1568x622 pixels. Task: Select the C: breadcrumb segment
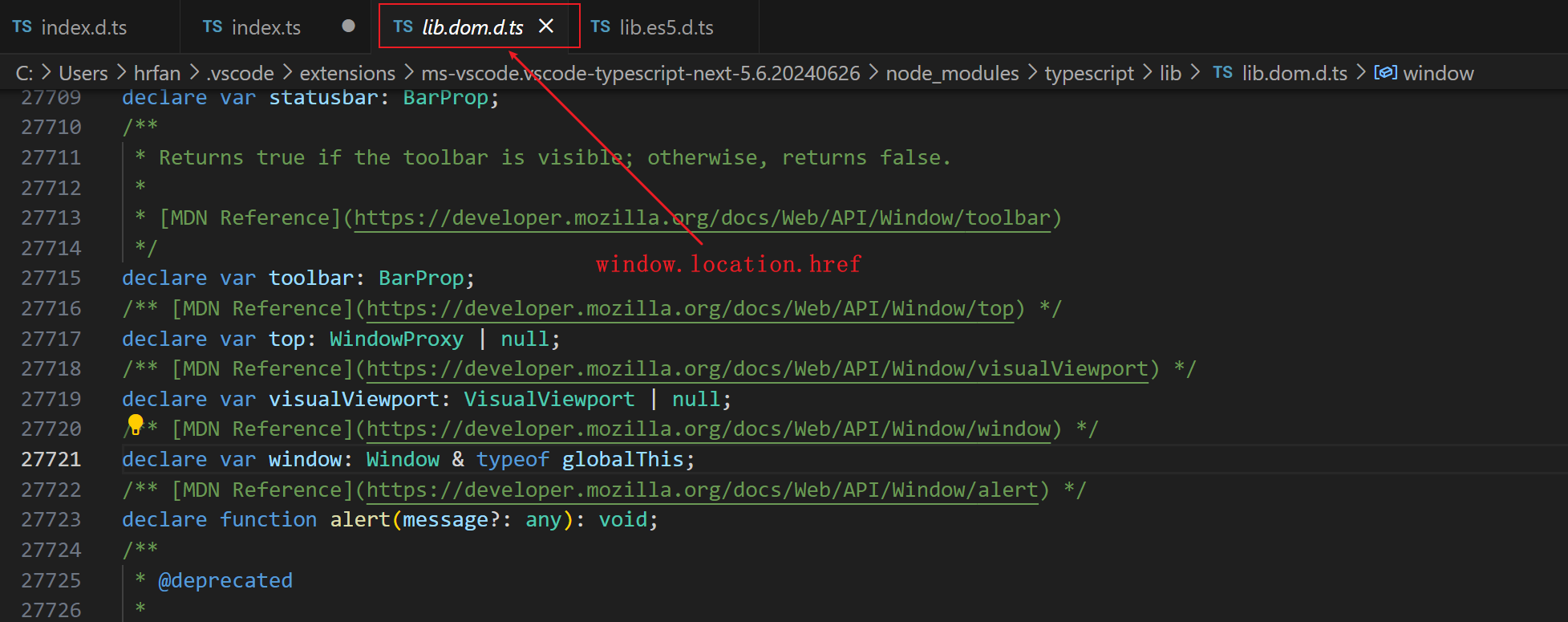tap(25, 73)
